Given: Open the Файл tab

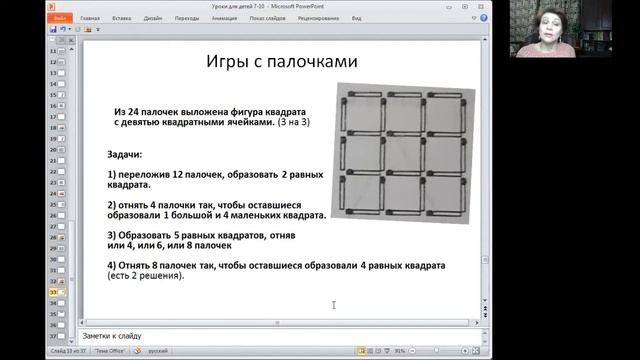Looking at the screenshot, I should pyautogui.click(x=60, y=18).
